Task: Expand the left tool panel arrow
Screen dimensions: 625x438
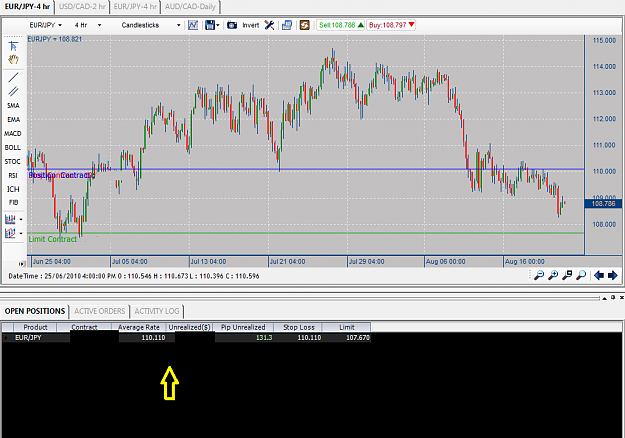Action: [x=22, y=263]
